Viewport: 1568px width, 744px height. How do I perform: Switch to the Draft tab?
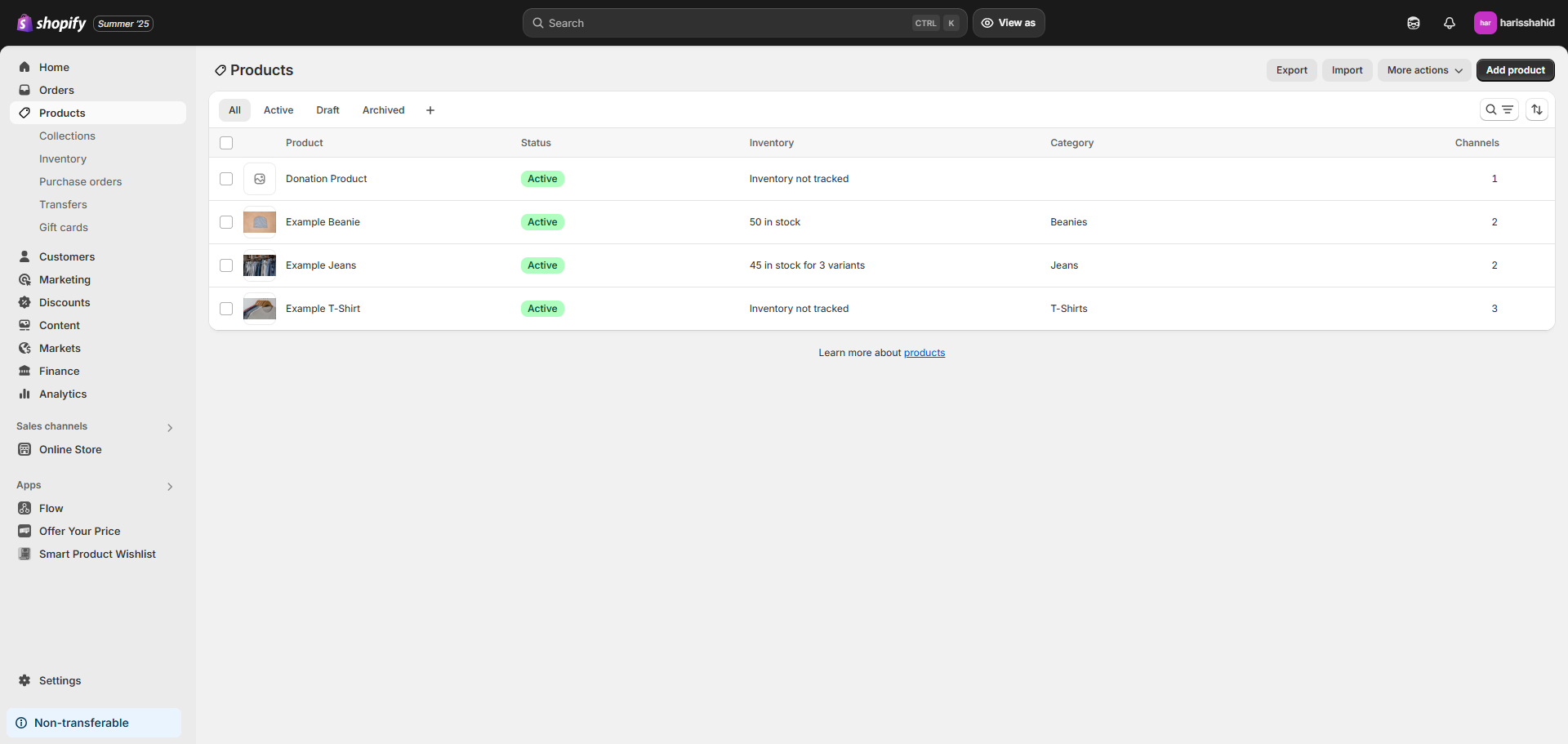[327, 110]
